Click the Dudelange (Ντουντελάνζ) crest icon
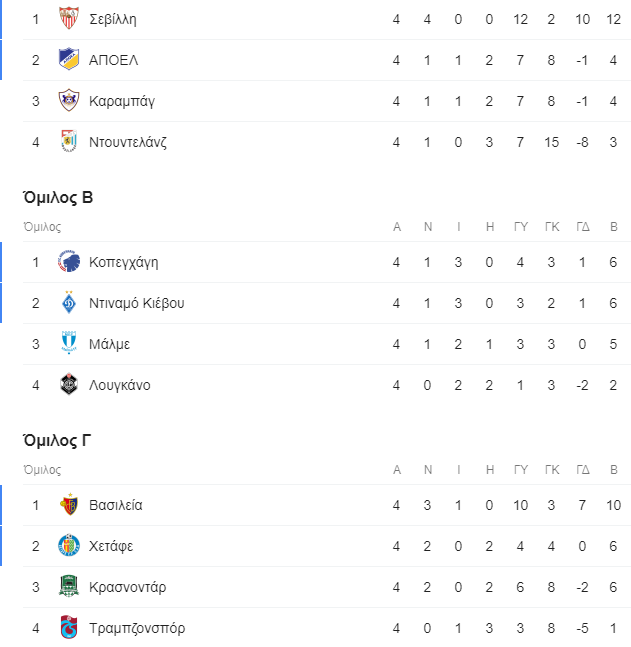The image size is (631, 647). click(69, 142)
